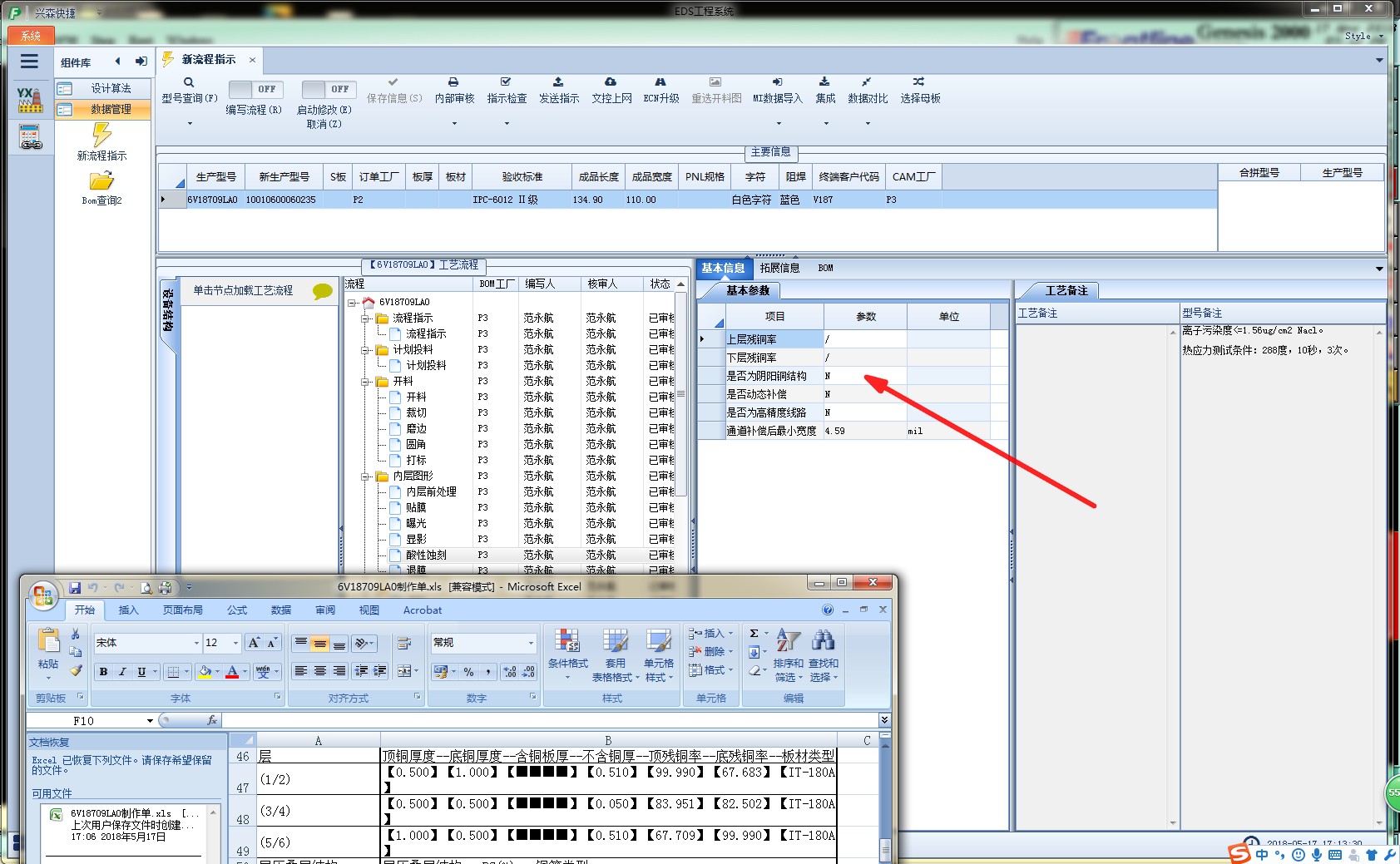
Task: Click Excel Office button orb
Action: [42, 595]
